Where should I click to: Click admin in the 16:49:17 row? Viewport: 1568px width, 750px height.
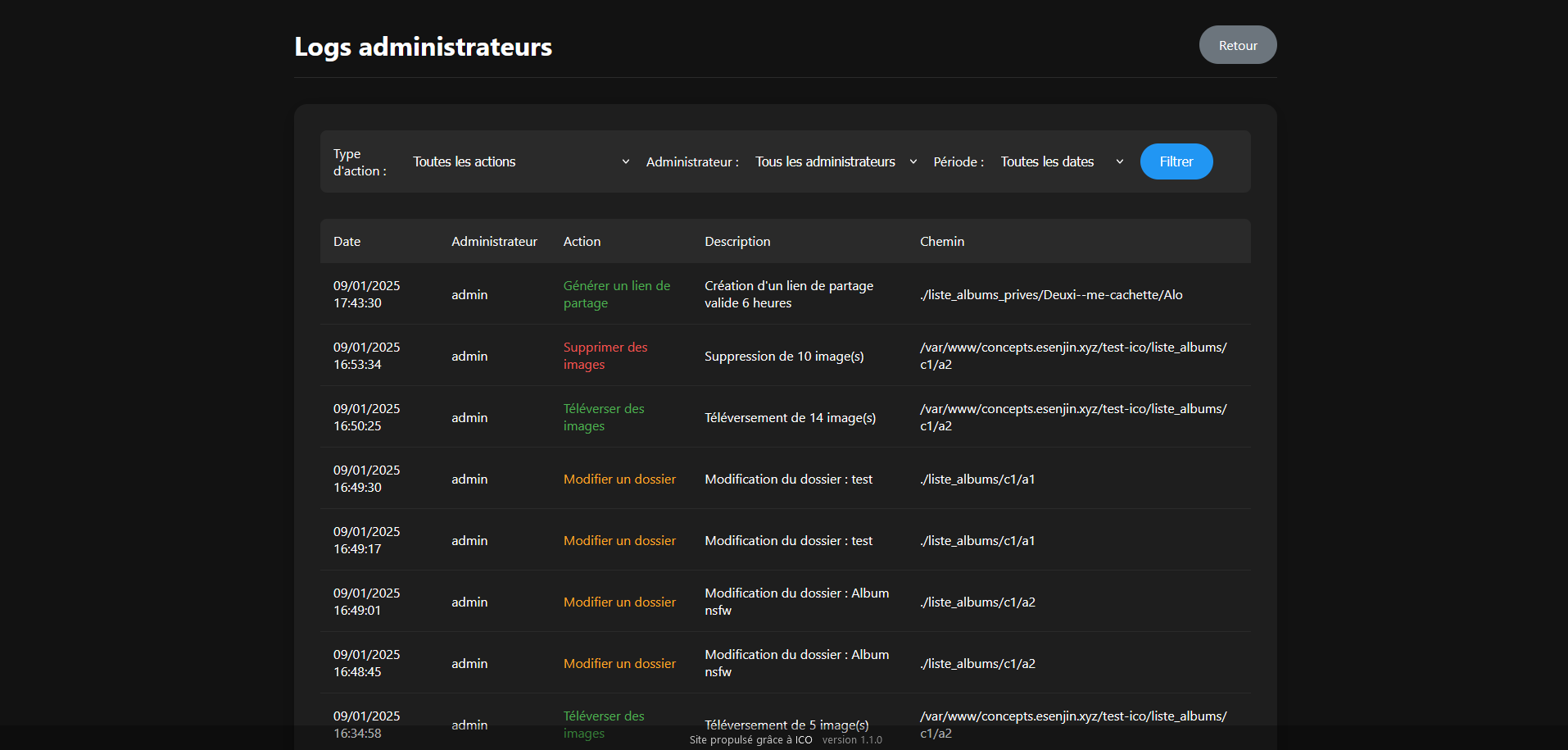(x=469, y=540)
